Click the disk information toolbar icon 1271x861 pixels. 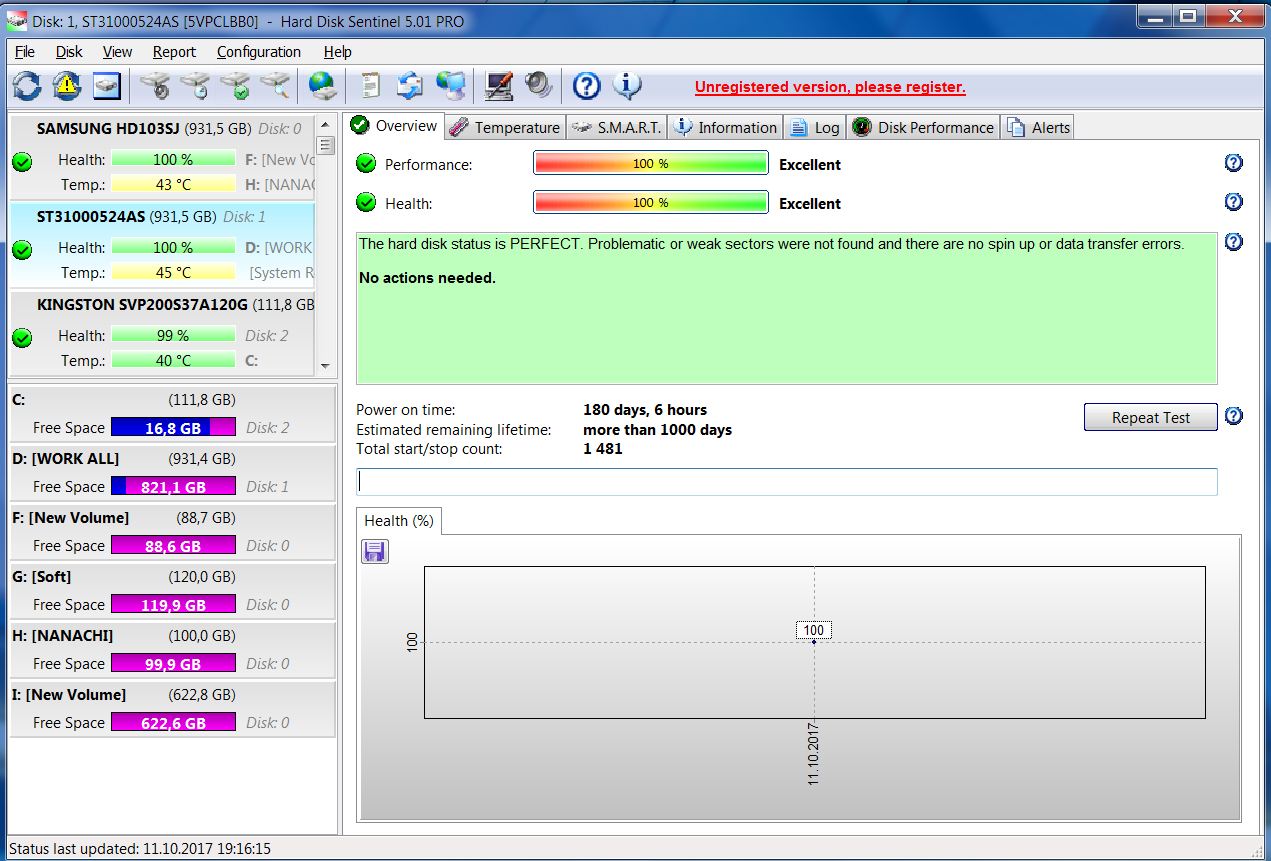(107, 86)
